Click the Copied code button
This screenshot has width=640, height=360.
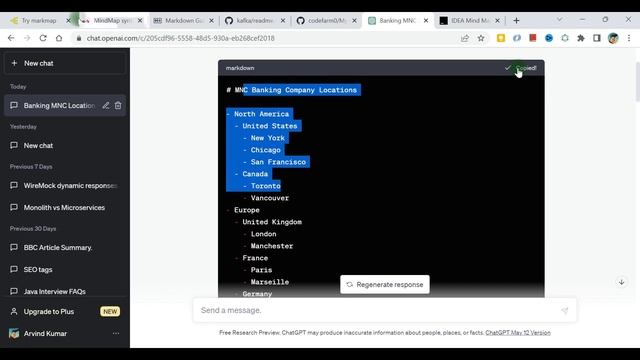point(520,68)
